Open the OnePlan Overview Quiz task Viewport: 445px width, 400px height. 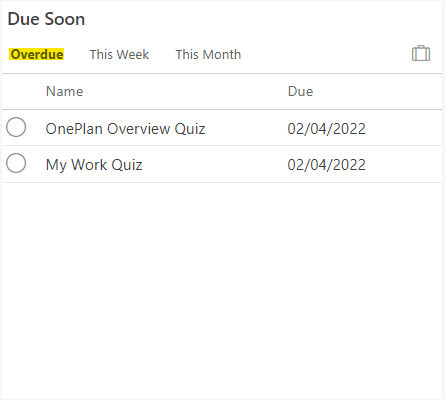pyautogui.click(x=125, y=129)
